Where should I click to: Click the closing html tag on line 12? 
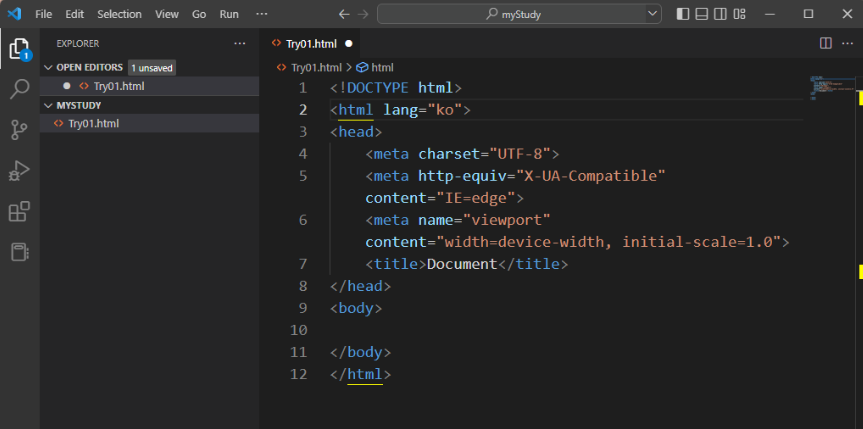pyautogui.click(x=361, y=374)
